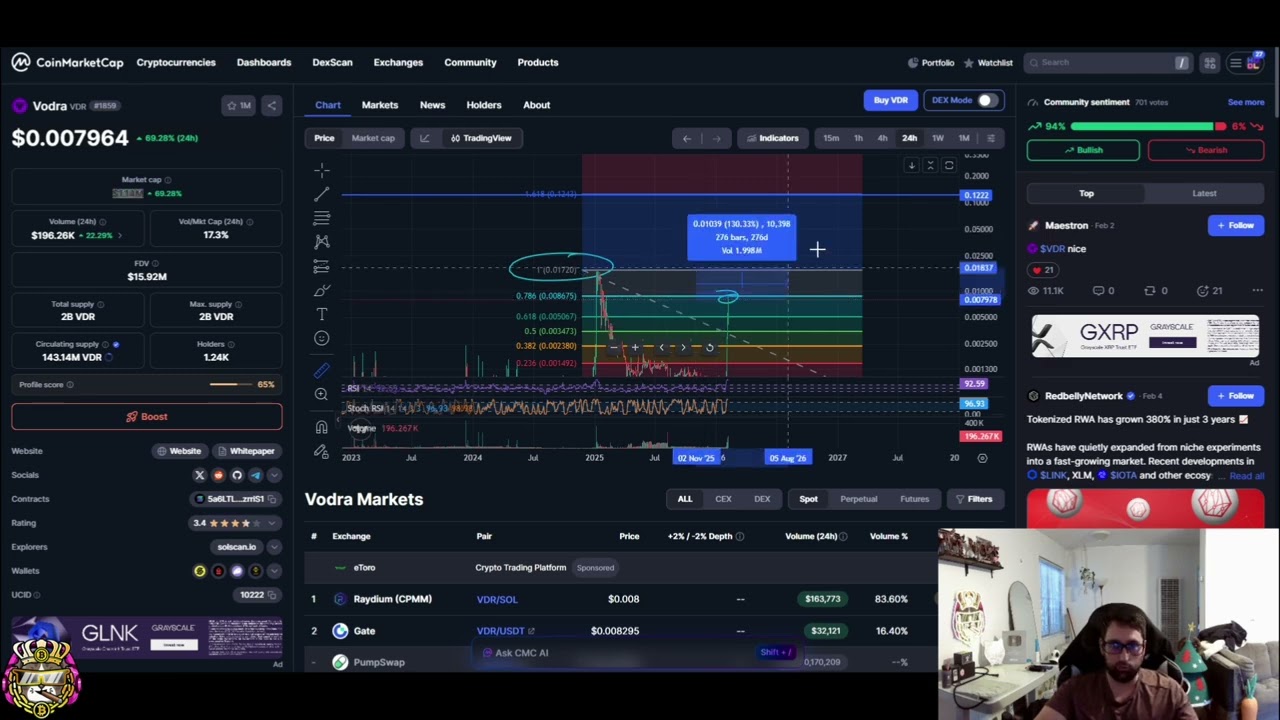This screenshot has width=1280, height=720.
Task: Select the ruler measure tool
Action: tap(321, 370)
